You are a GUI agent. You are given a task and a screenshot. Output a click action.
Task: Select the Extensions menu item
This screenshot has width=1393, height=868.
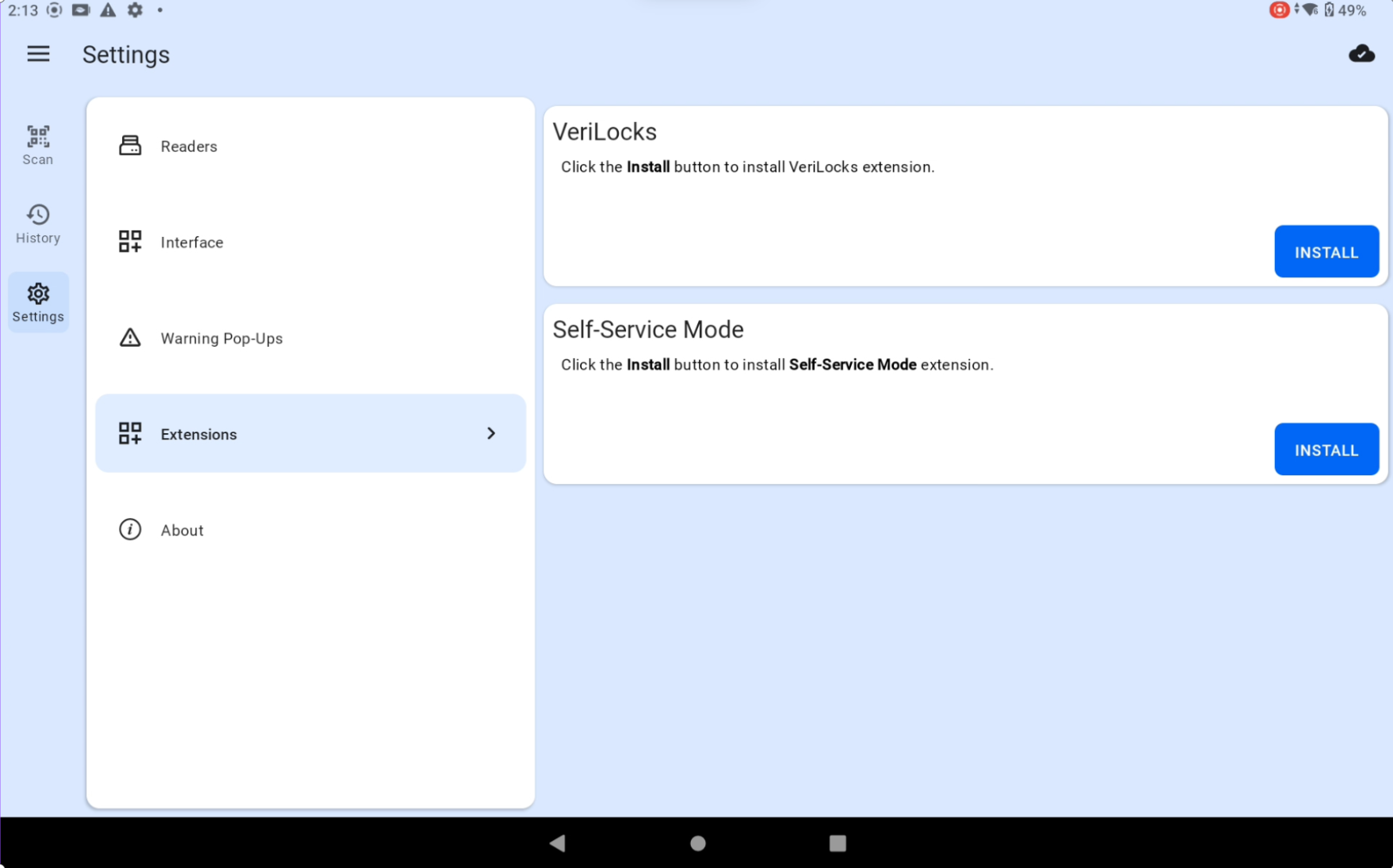[311, 433]
